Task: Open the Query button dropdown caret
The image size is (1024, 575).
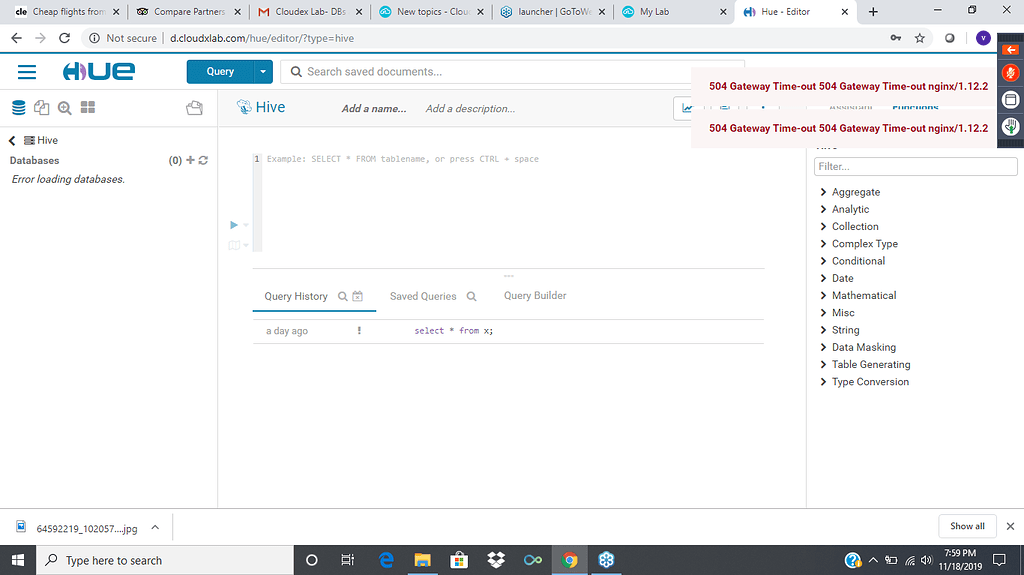Action: (263, 72)
